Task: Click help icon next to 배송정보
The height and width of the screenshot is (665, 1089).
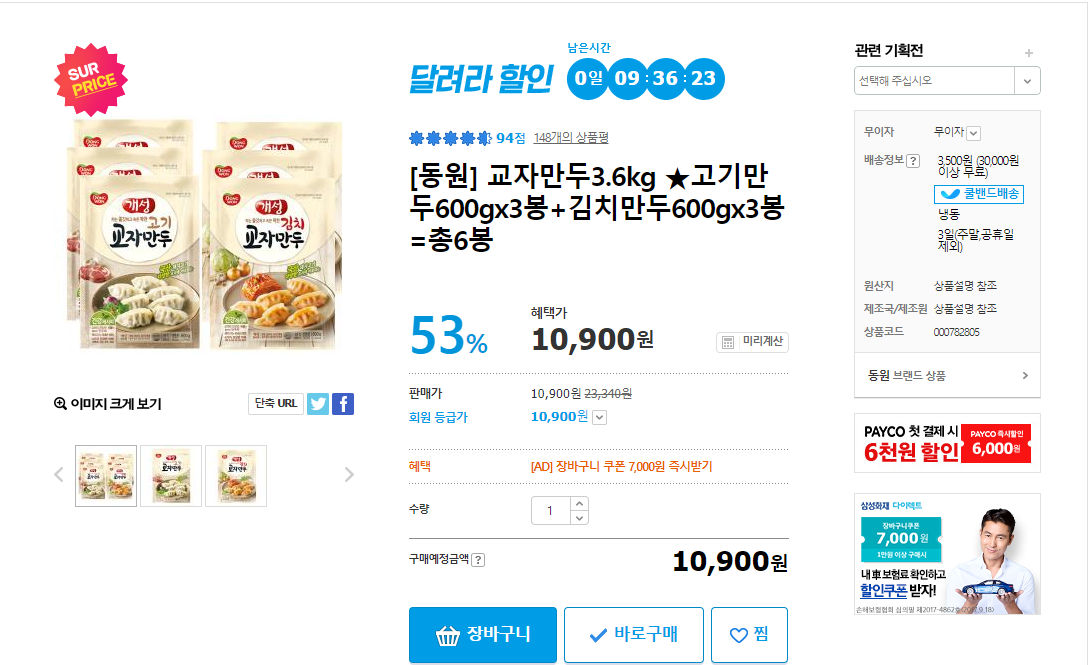Action: coord(912,161)
